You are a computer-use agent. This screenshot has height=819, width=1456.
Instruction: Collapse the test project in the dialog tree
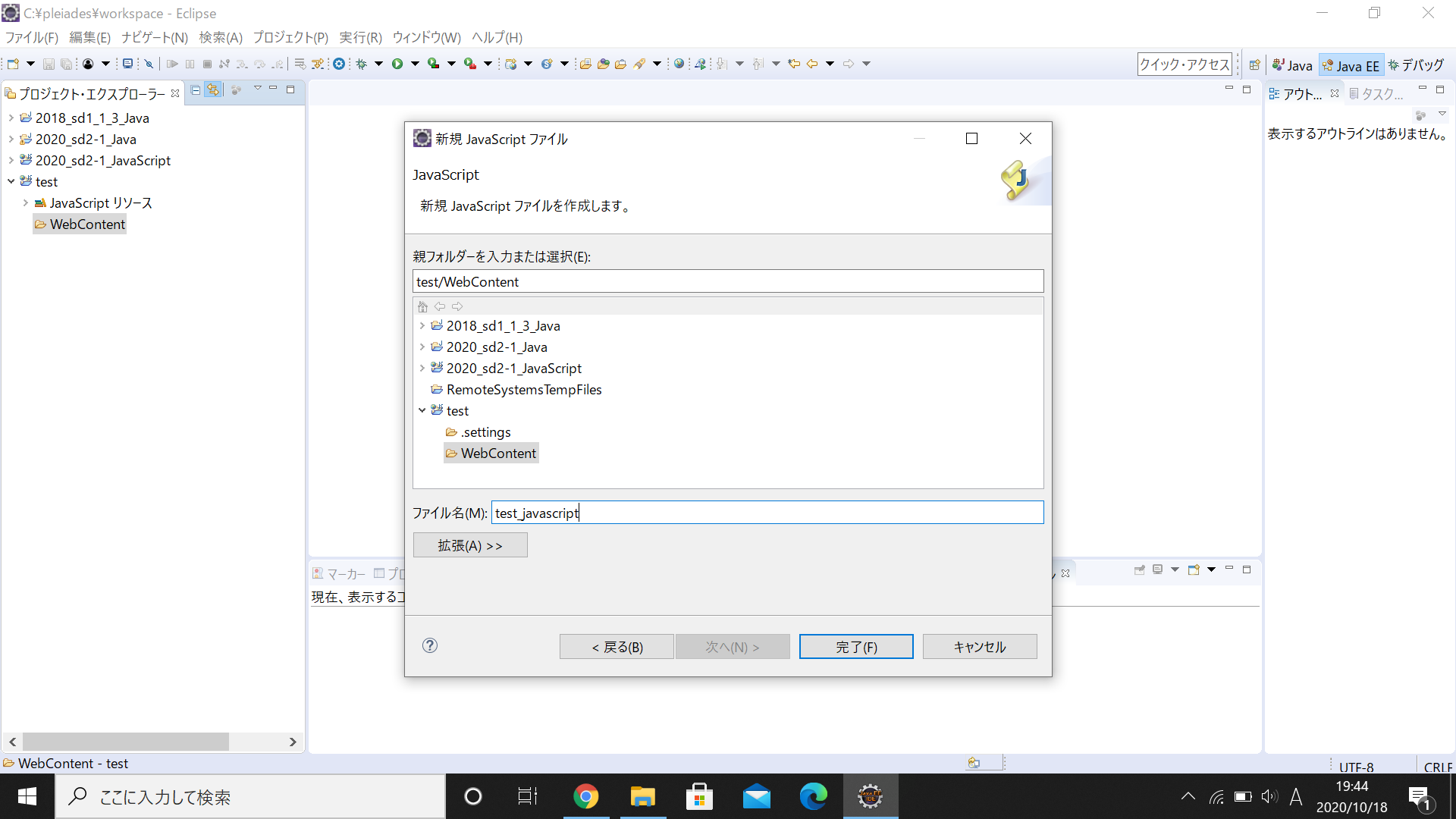[x=422, y=410]
